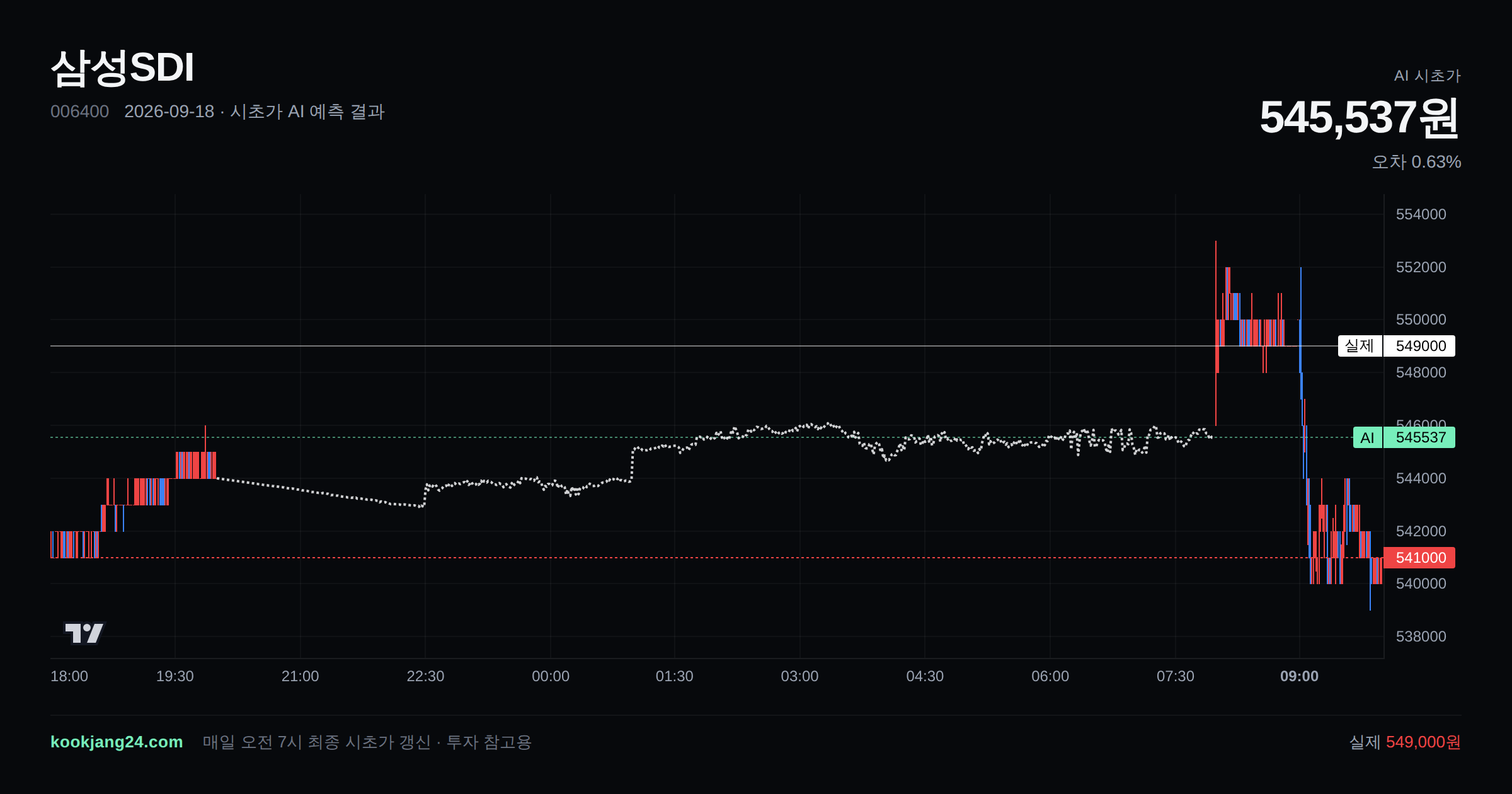Click the TradingView logo icon
This screenshot has height=794, width=1512.
tap(84, 633)
